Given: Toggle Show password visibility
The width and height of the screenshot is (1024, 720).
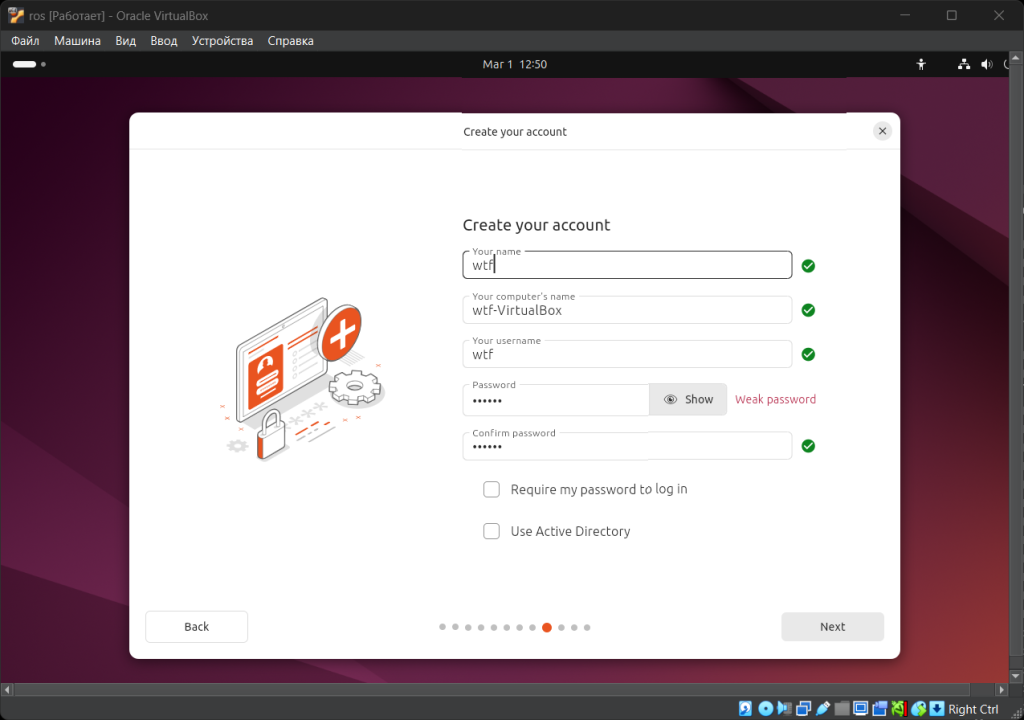Looking at the screenshot, I should point(688,399).
